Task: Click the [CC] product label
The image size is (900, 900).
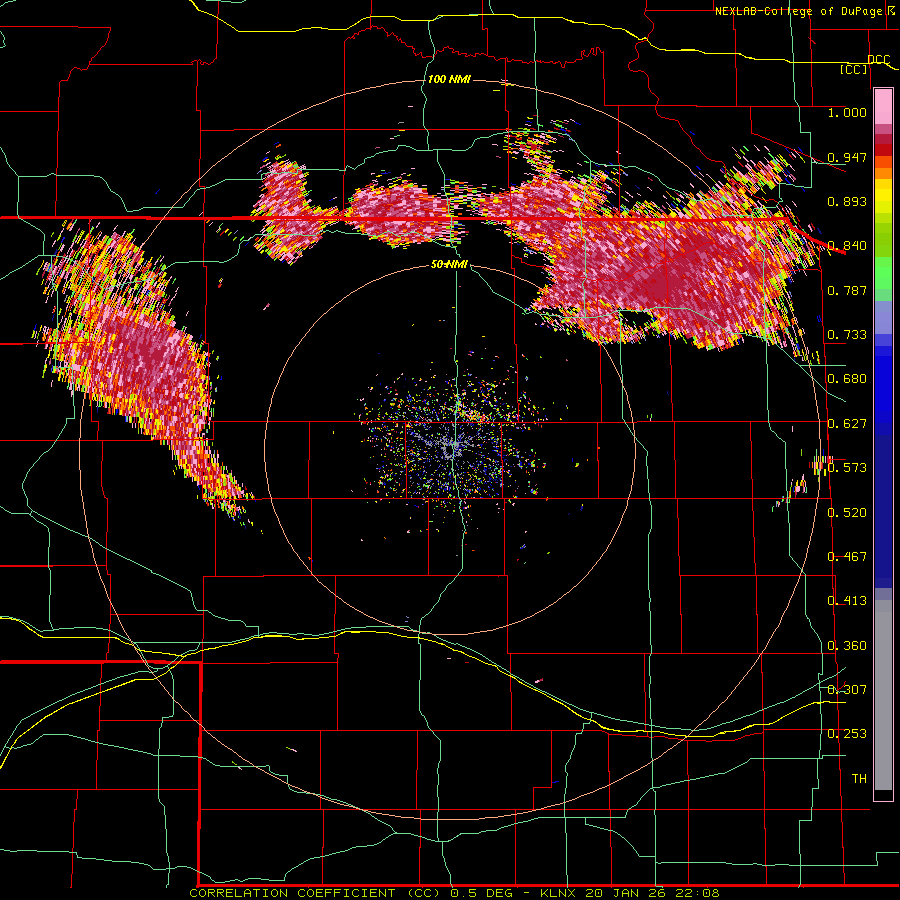Action: (x=853, y=69)
